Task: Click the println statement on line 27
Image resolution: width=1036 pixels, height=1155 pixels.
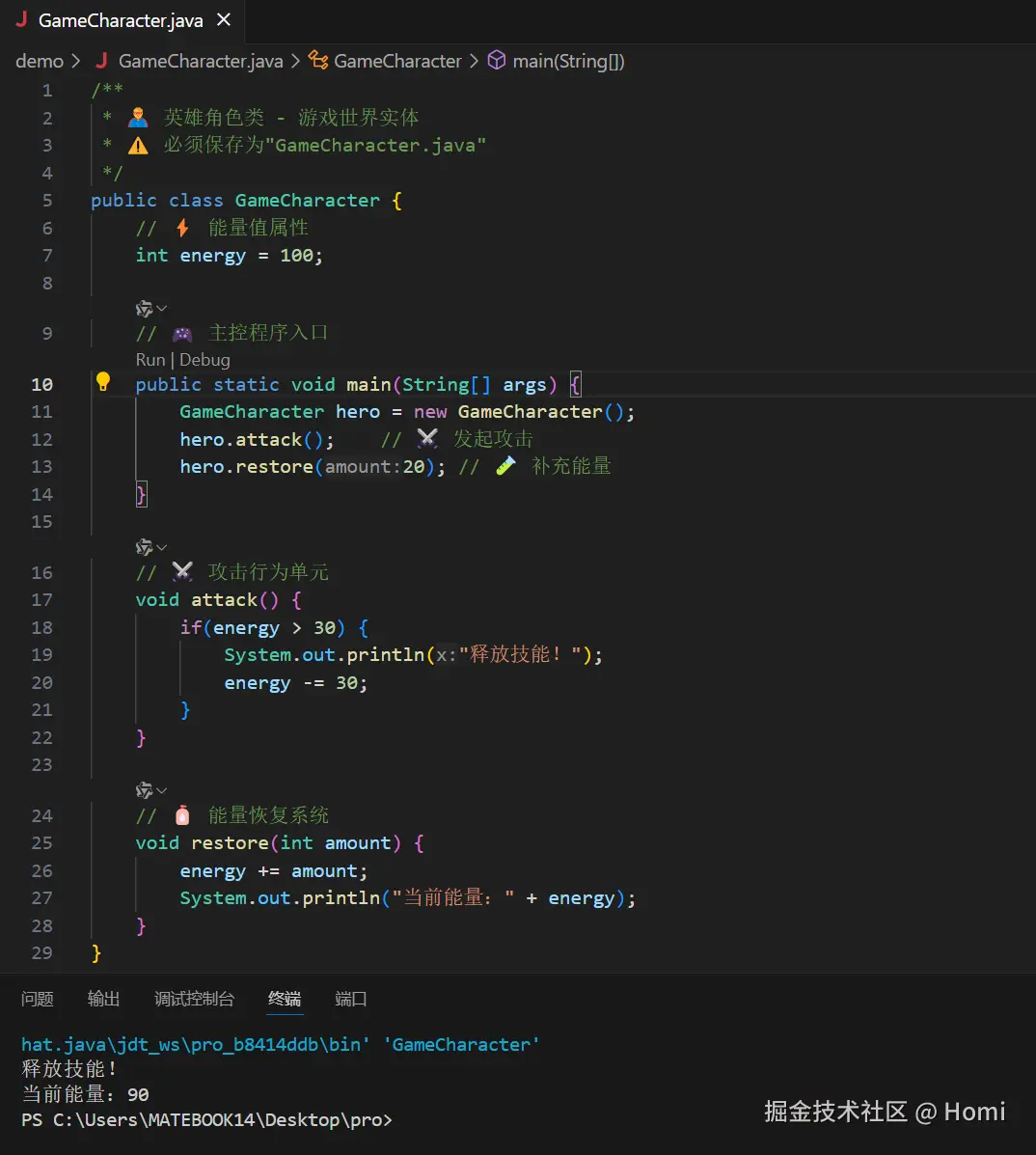Action: coord(408,898)
